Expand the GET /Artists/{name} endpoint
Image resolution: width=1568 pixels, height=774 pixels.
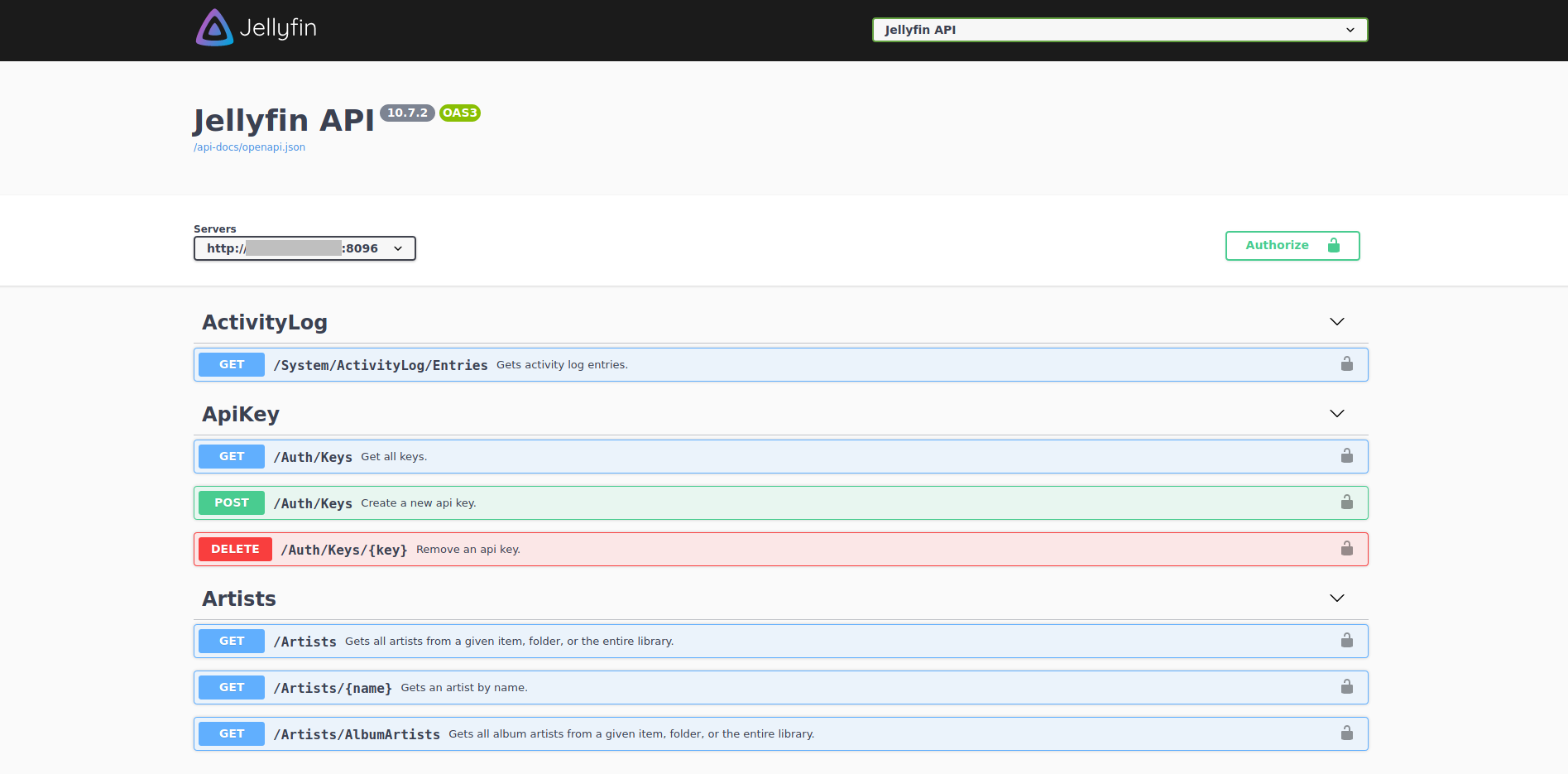(333, 688)
